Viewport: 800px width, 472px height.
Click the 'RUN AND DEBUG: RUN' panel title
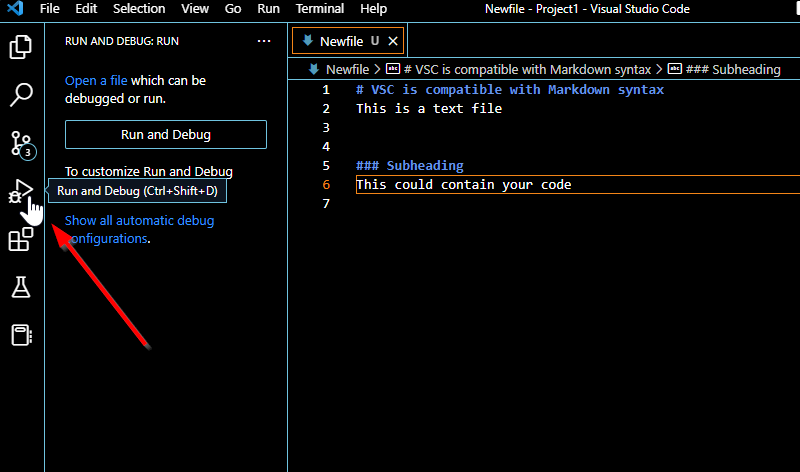click(122, 41)
